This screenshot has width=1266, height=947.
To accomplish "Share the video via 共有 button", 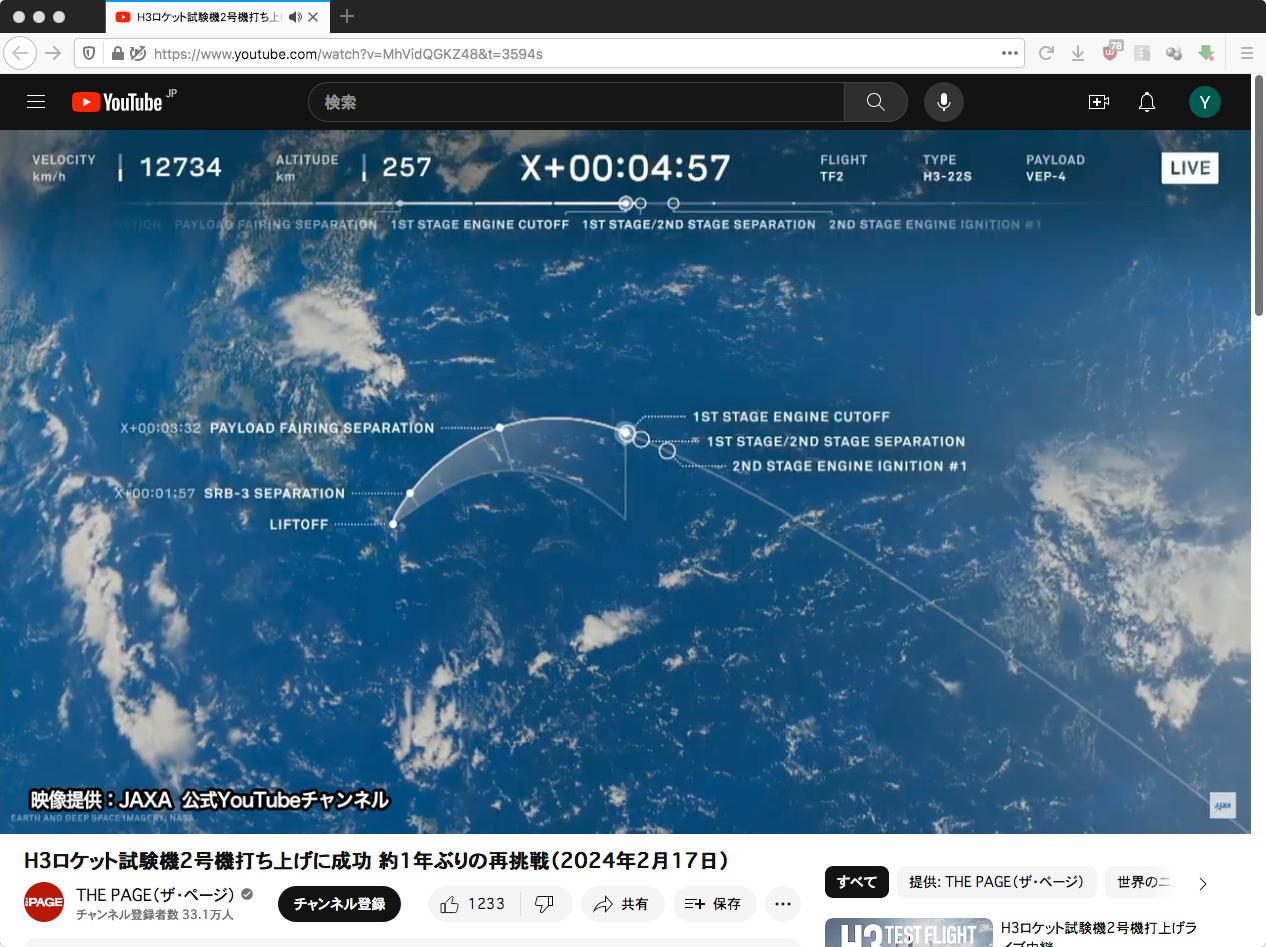I will tap(622, 904).
